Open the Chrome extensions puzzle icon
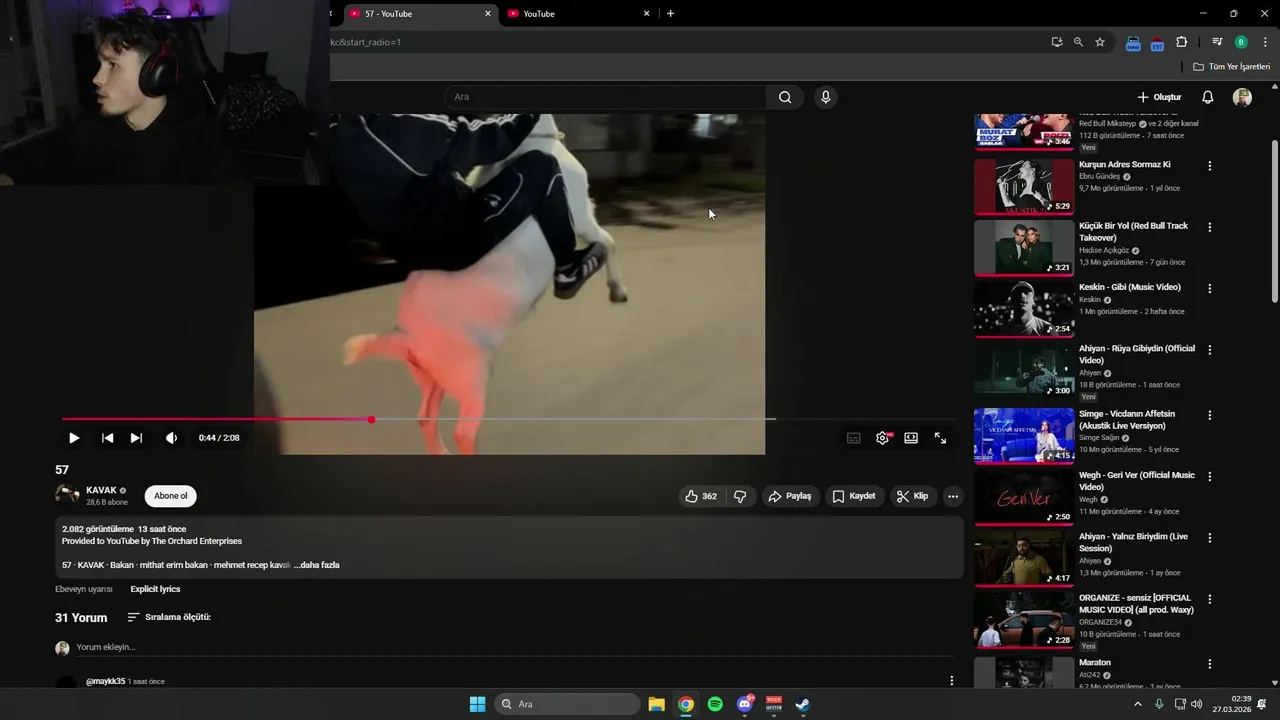1280x720 pixels. click(x=1182, y=42)
